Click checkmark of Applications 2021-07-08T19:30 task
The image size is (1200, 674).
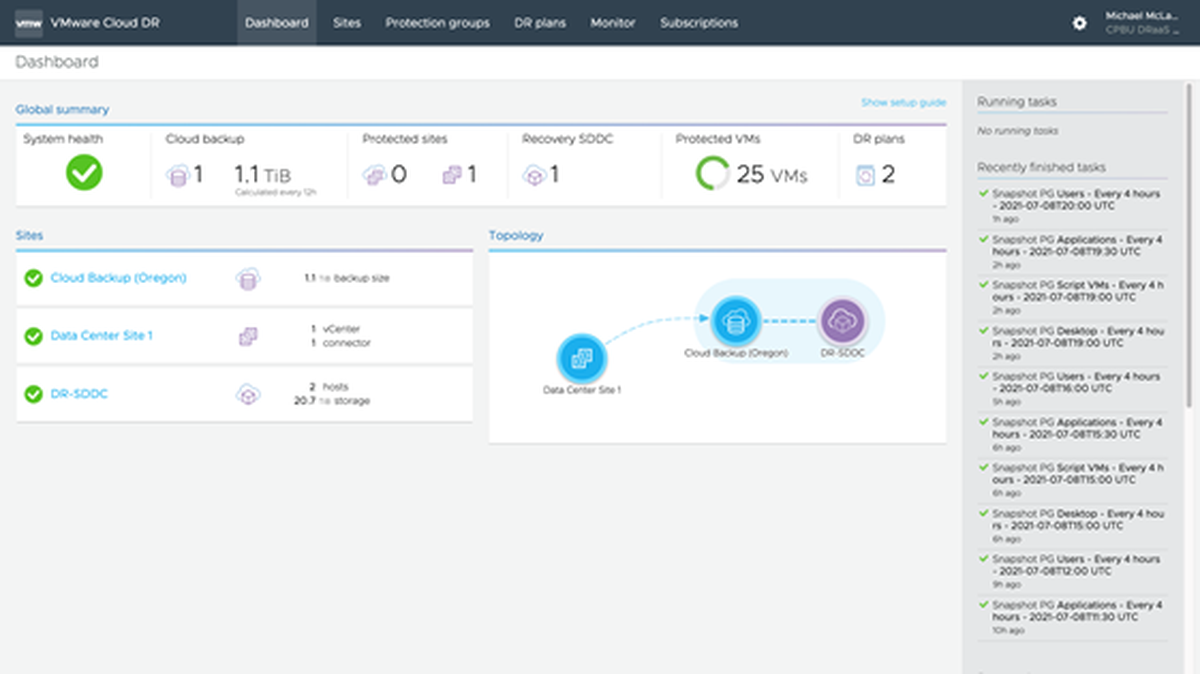click(983, 240)
